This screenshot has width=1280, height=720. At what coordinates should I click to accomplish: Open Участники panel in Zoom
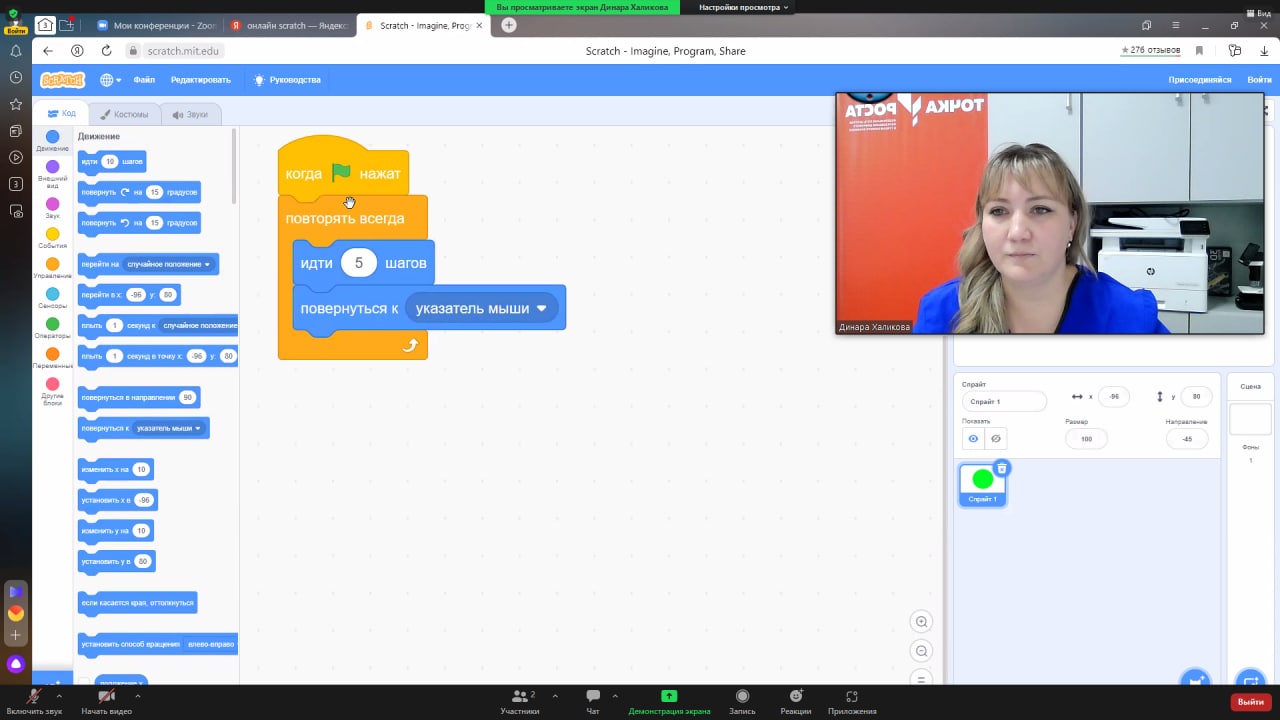pos(520,701)
